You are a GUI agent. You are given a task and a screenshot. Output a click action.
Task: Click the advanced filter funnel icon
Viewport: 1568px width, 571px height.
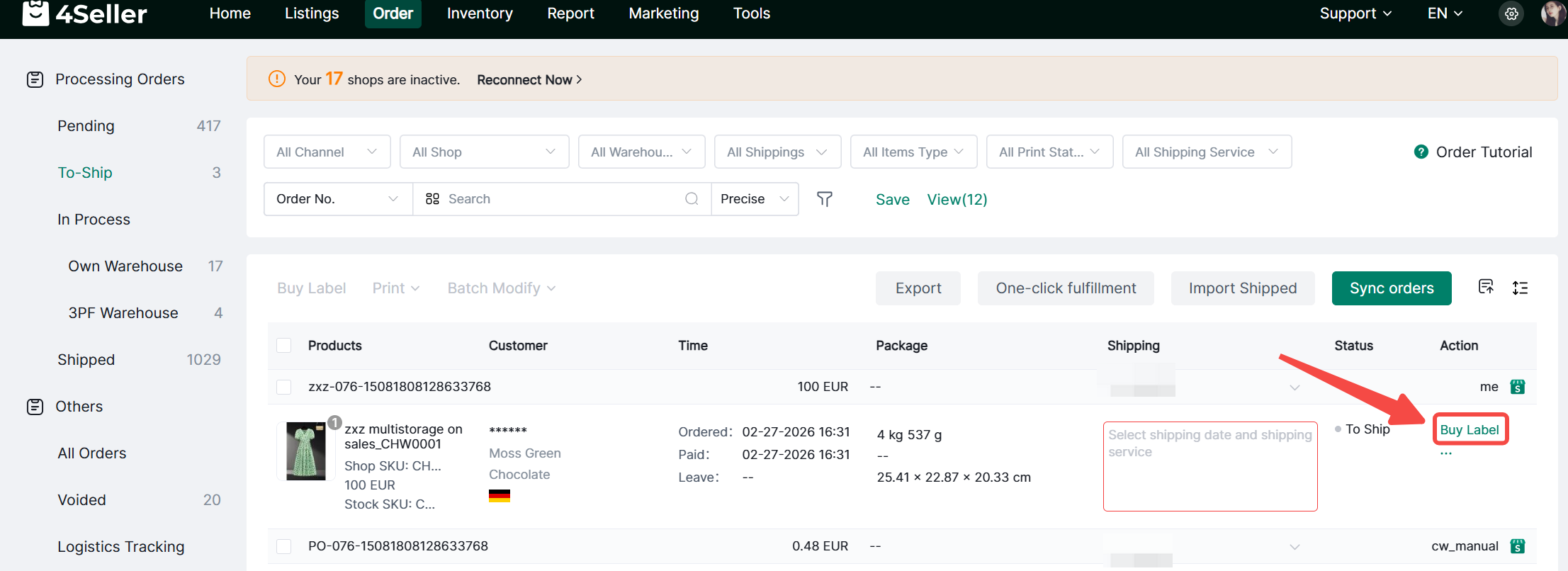tap(824, 199)
